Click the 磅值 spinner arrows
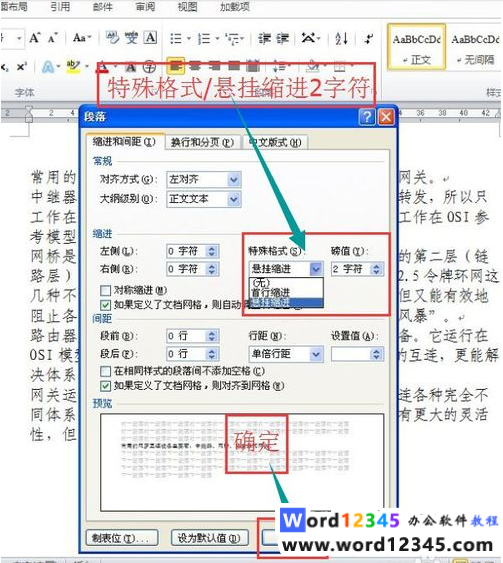The width and height of the screenshot is (503, 563). 376,269
